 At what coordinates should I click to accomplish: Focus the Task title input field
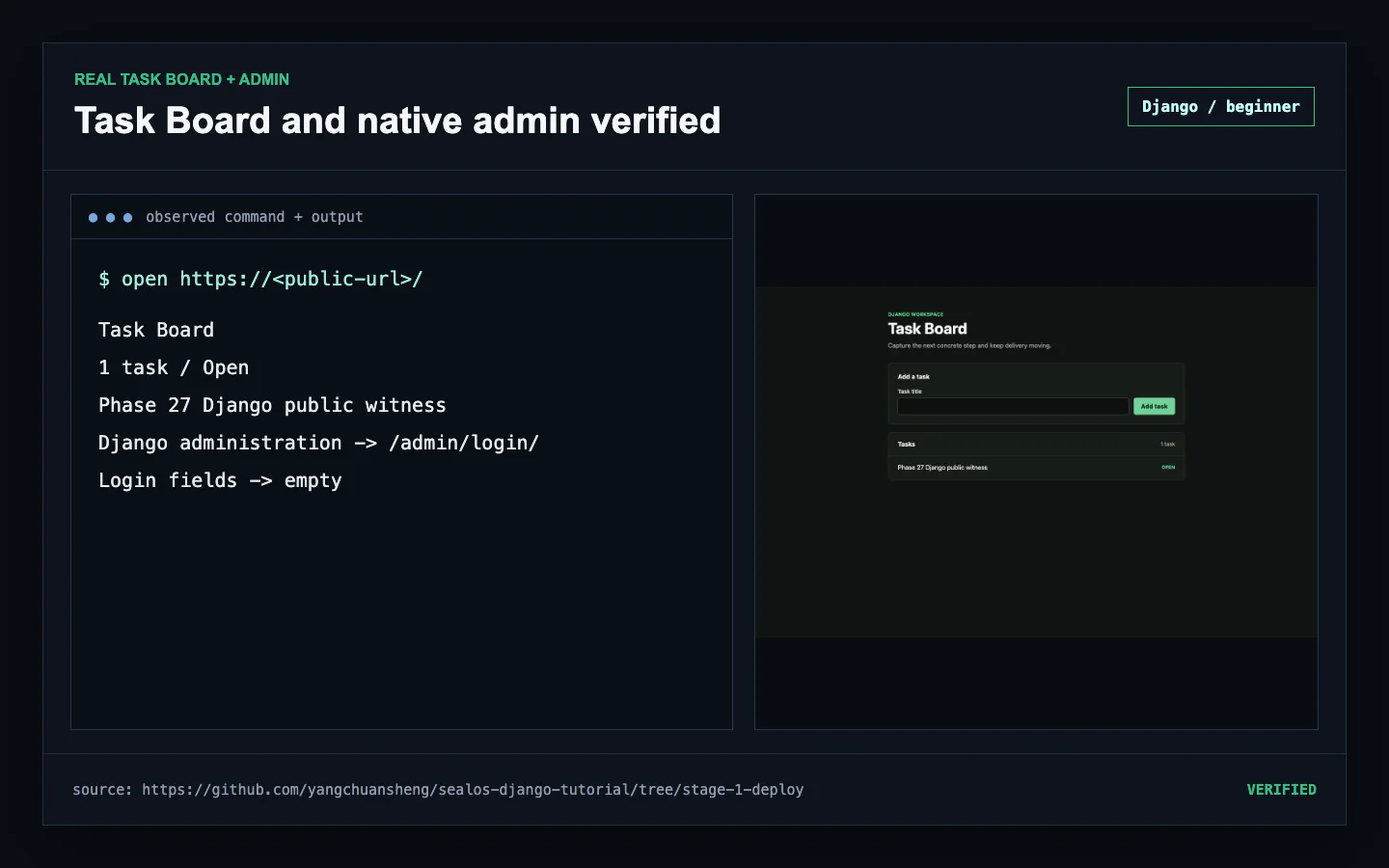[x=1013, y=406]
